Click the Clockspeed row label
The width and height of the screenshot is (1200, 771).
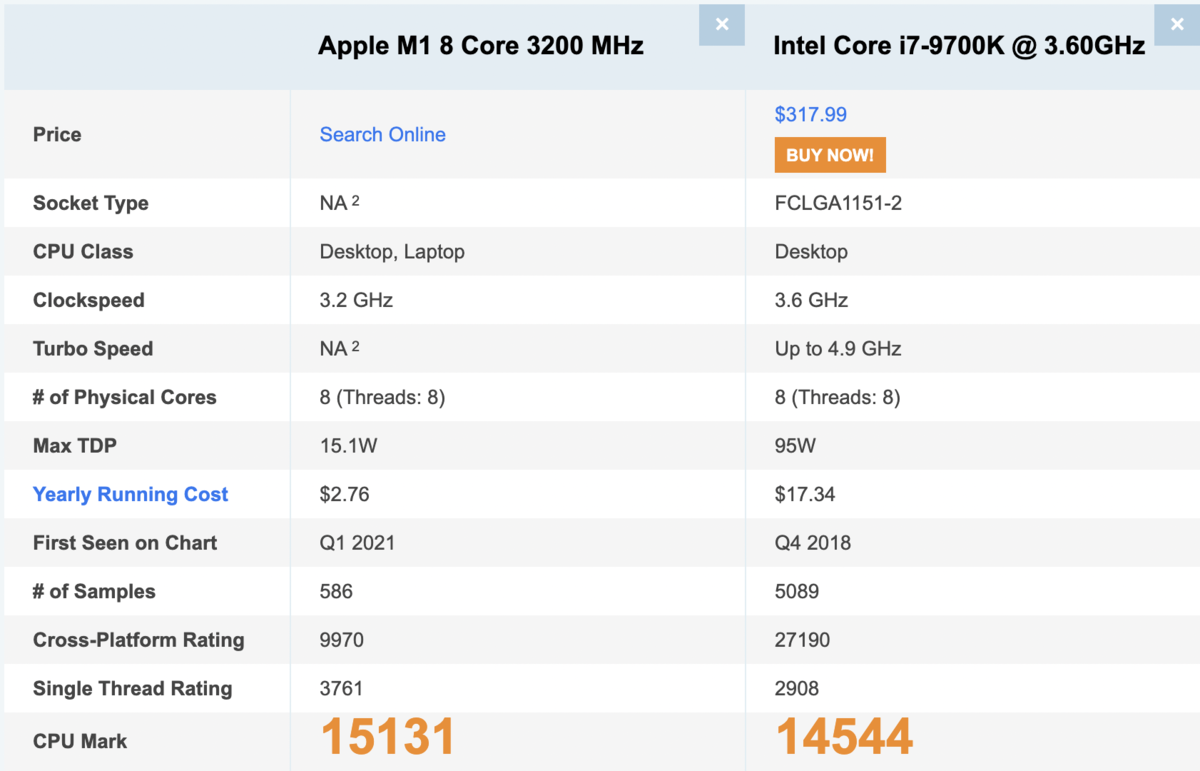[x=88, y=300]
